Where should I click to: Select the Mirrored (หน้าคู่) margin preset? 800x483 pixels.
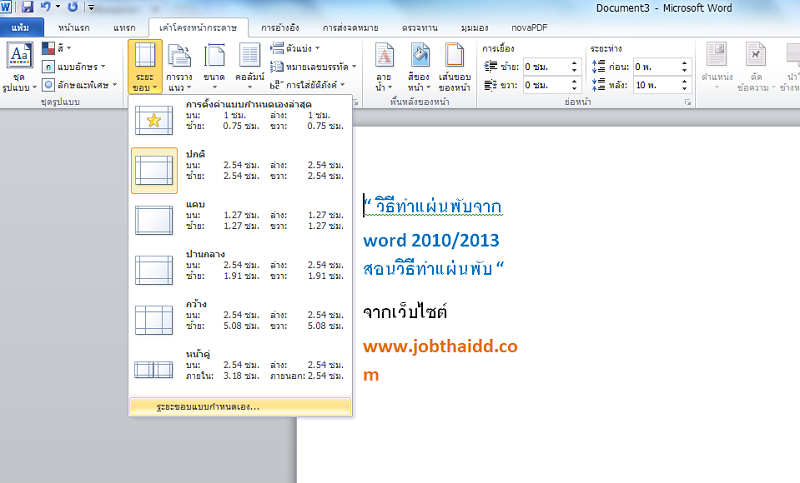click(240, 367)
